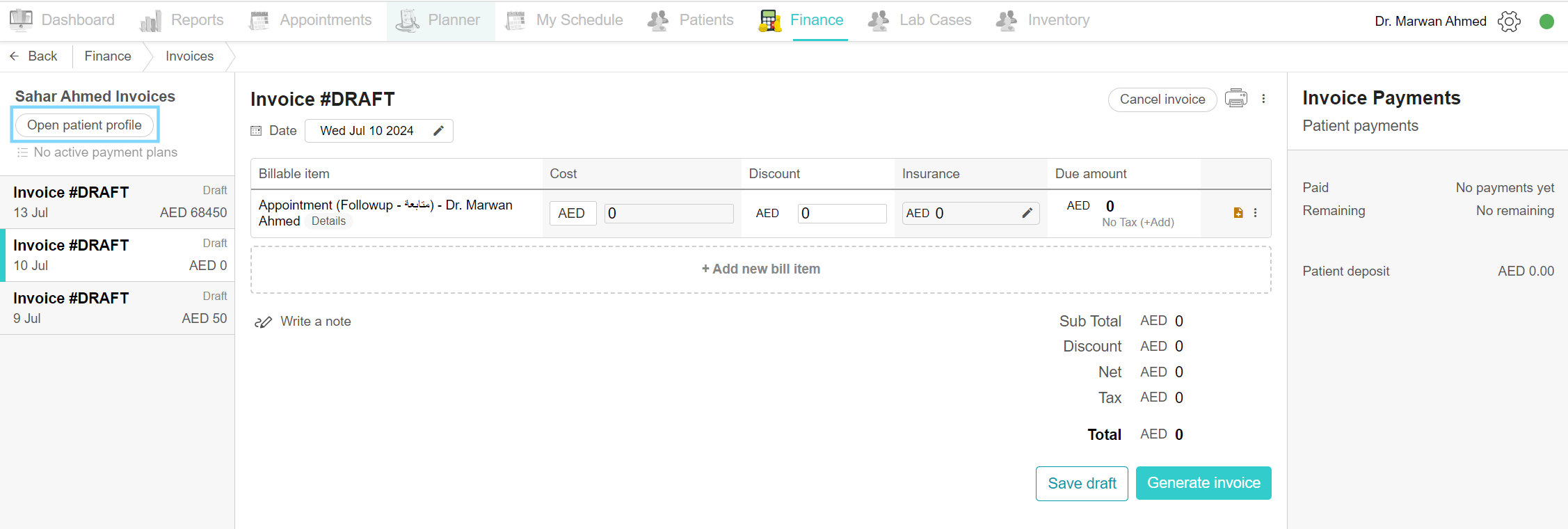Click the green online status indicator

(x=1546, y=22)
